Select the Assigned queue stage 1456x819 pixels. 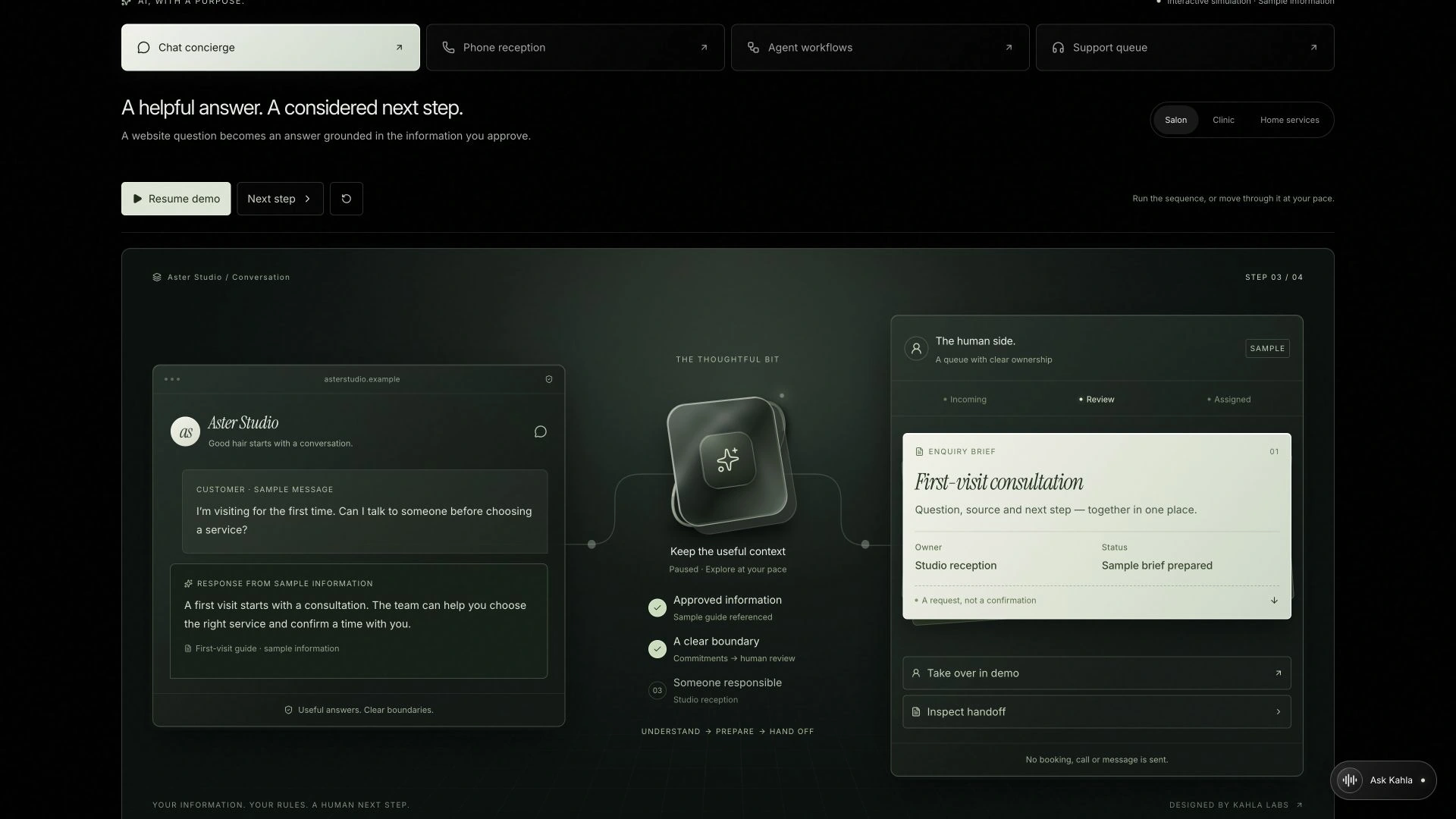(1228, 400)
